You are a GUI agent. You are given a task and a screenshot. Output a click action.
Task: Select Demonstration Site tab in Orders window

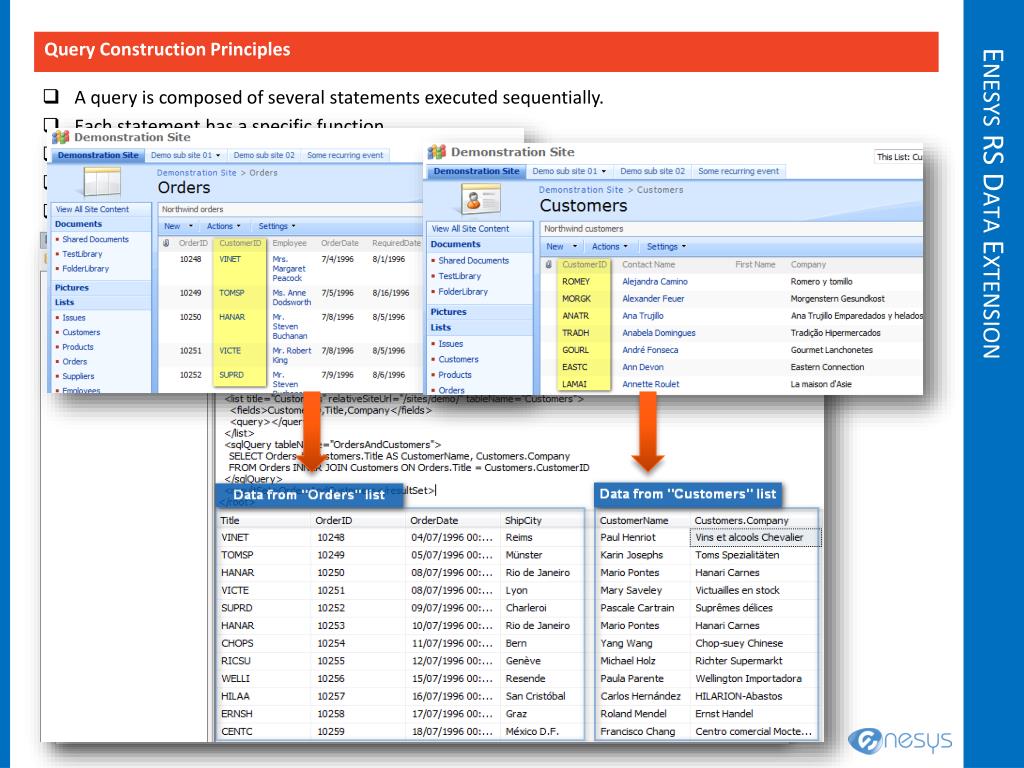coord(98,155)
